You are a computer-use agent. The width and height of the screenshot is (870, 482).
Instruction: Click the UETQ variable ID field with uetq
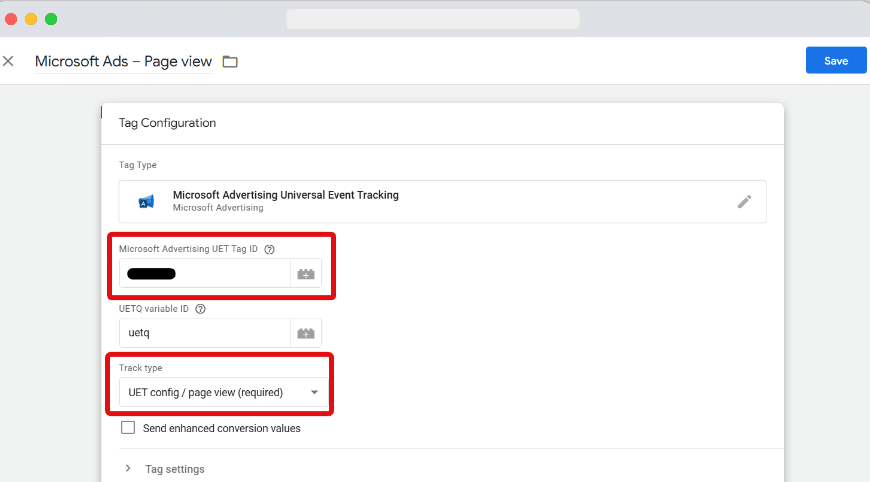point(205,333)
